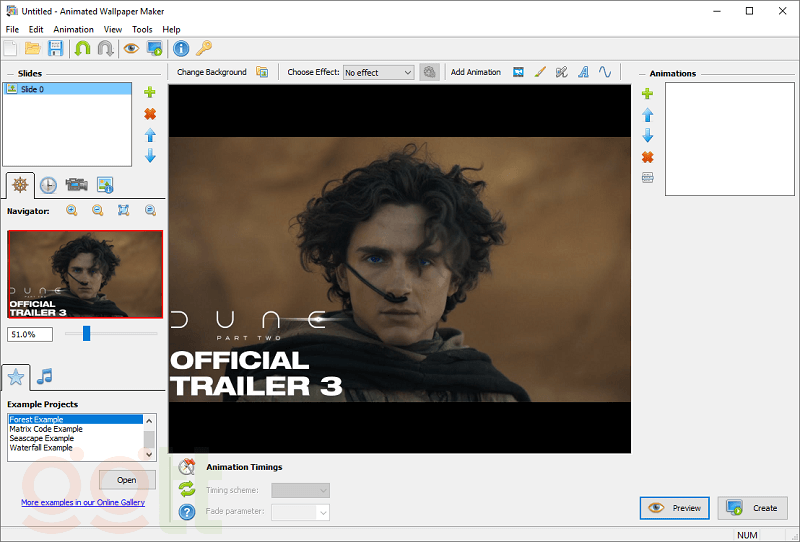
Task: Switch to the music note tab
Action: pyautogui.click(x=44, y=377)
